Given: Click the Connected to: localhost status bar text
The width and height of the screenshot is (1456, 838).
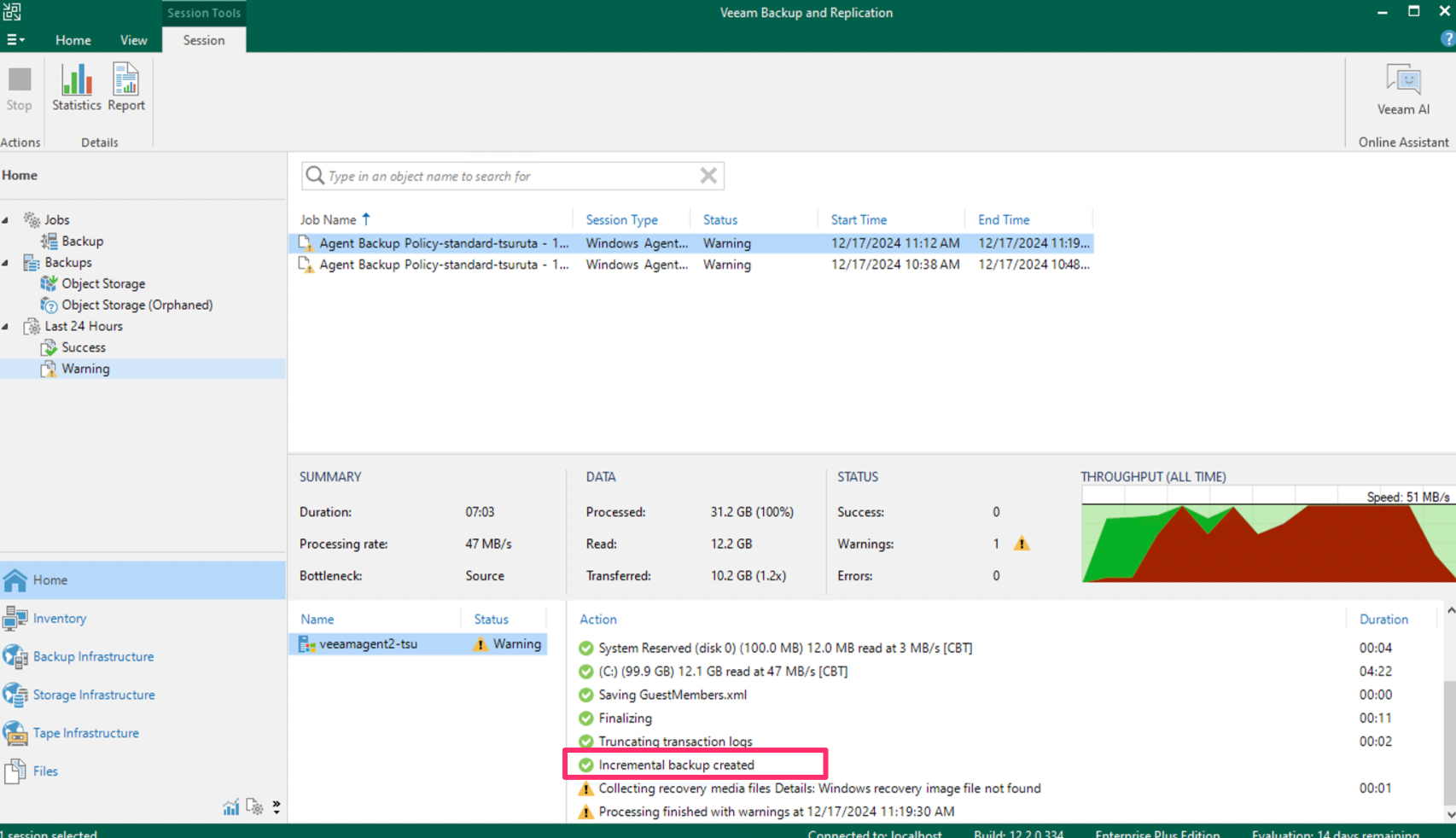Looking at the screenshot, I should (875, 833).
